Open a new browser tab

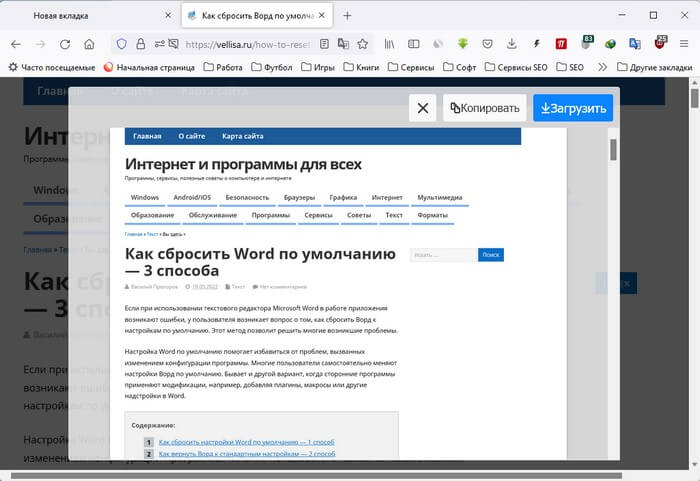point(347,16)
